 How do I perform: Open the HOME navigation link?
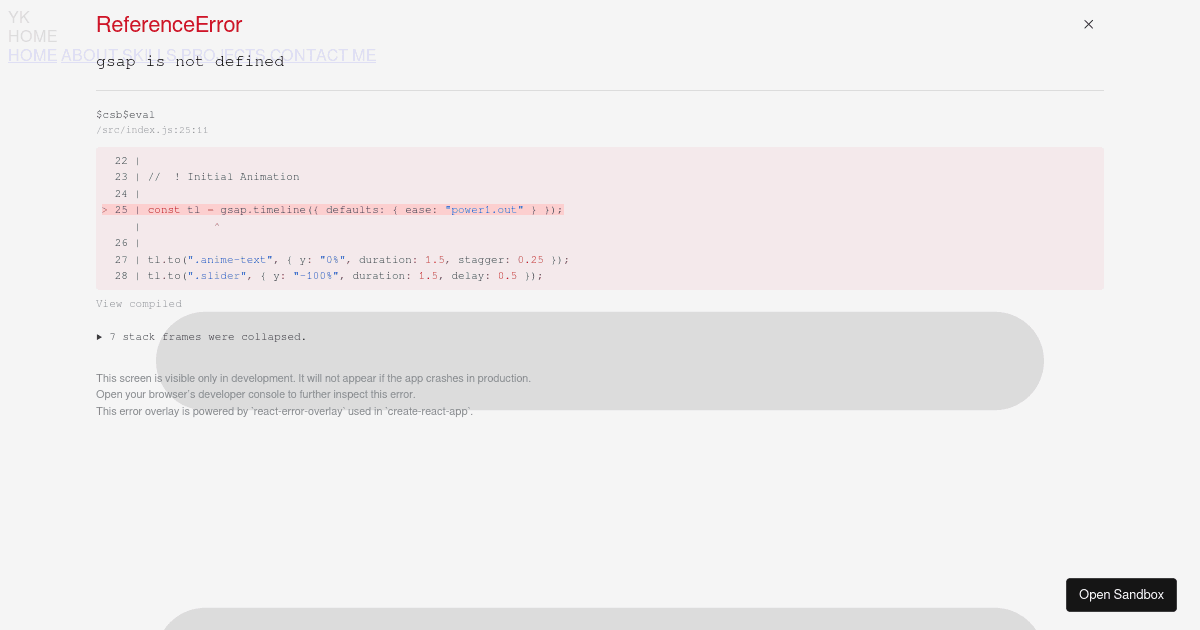coord(32,56)
